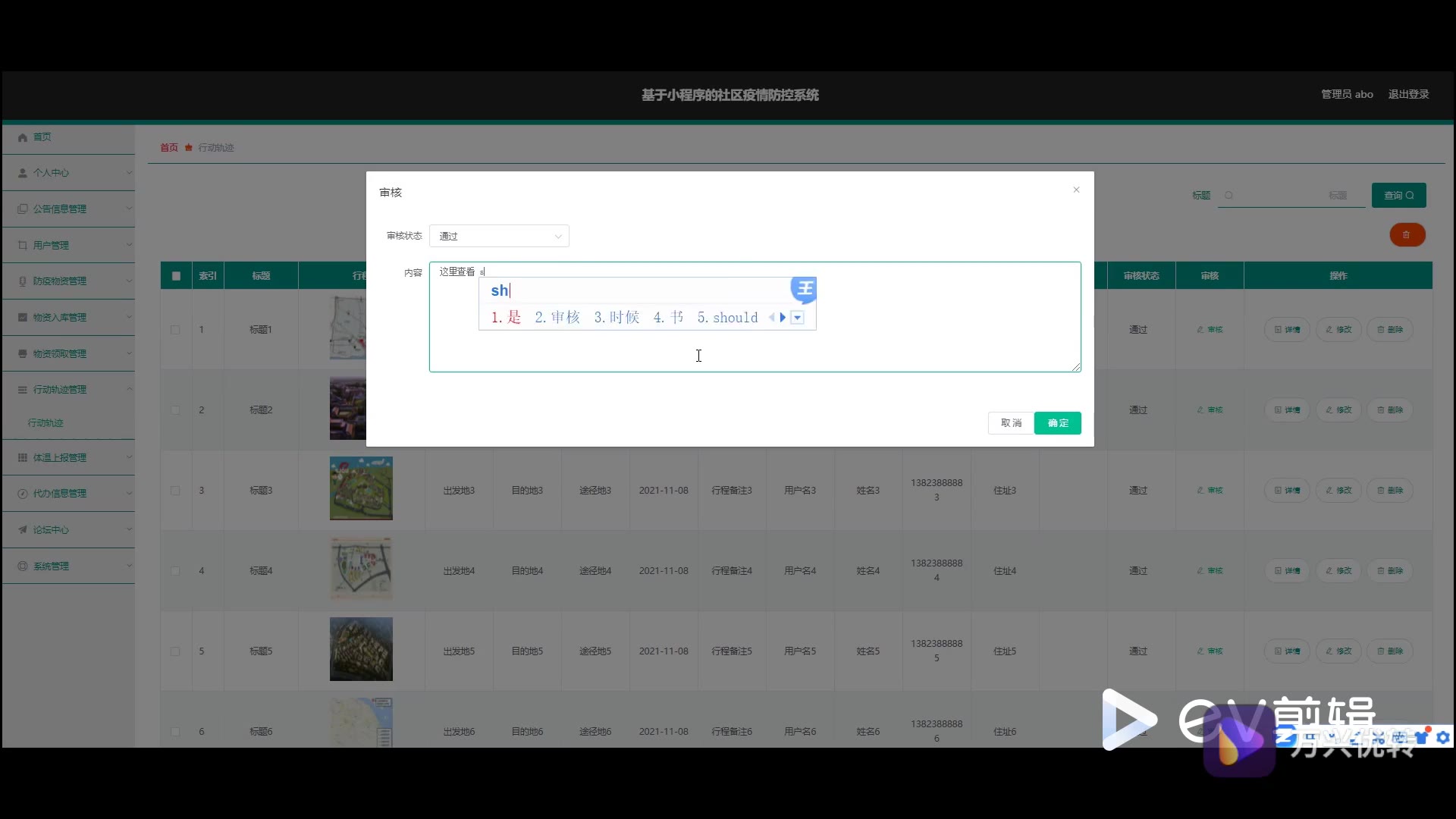Expand the IME candidate list dropdown
The width and height of the screenshot is (1456, 819).
coord(797,318)
